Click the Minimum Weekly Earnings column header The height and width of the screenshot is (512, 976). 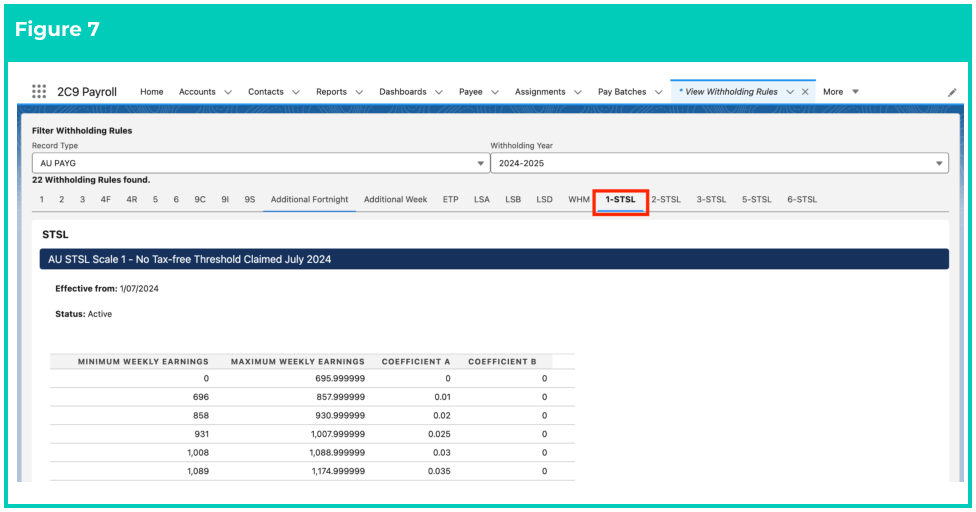tap(143, 361)
